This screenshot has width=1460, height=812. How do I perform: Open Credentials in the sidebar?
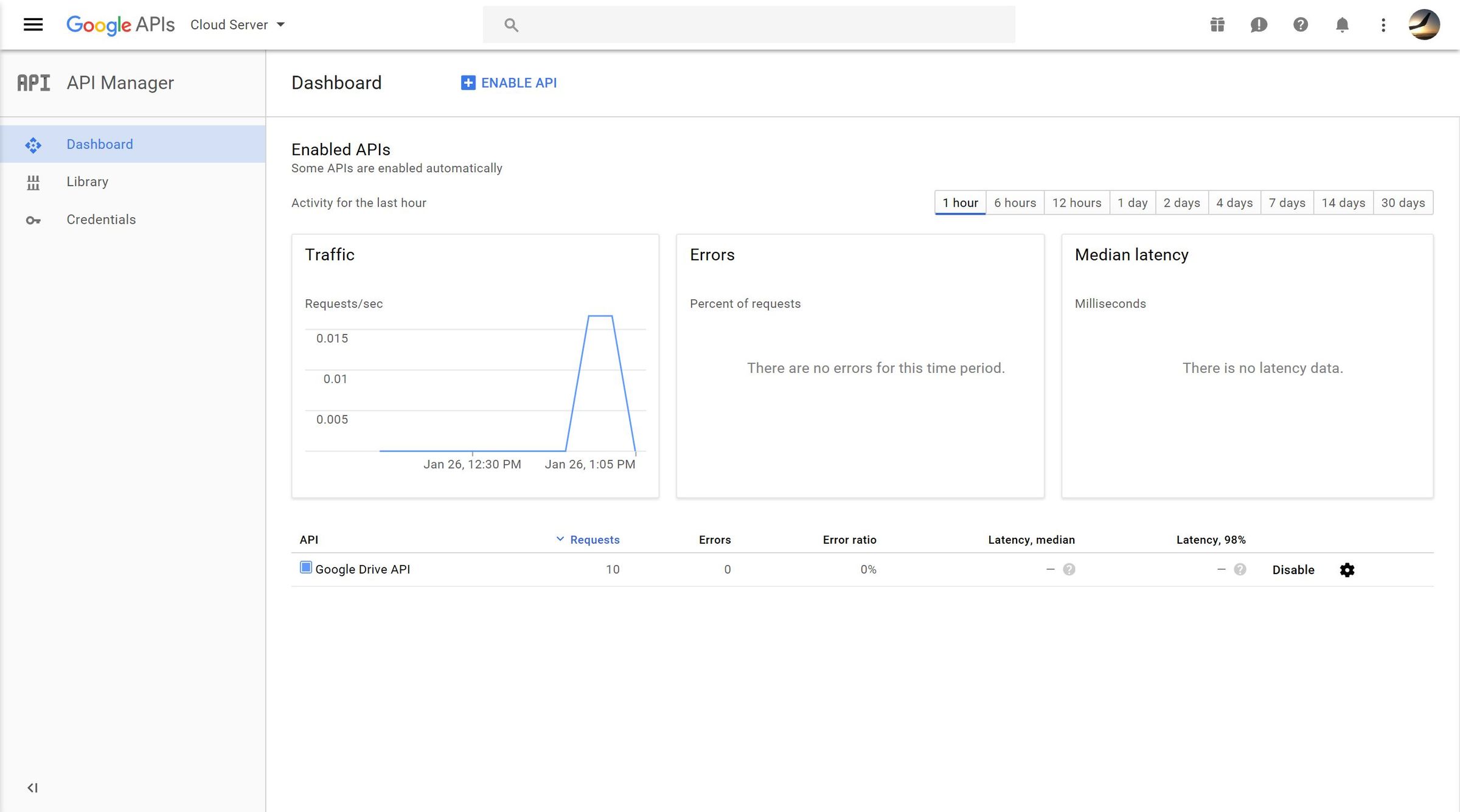[x=101, y=220]
